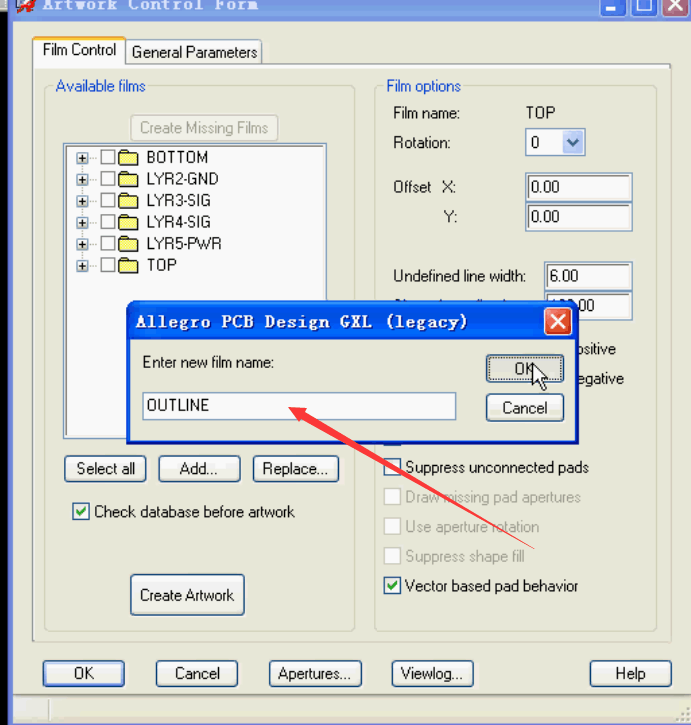Close the Enter new film name dialog
Viewport: 691px width, 725px height.
557,321
